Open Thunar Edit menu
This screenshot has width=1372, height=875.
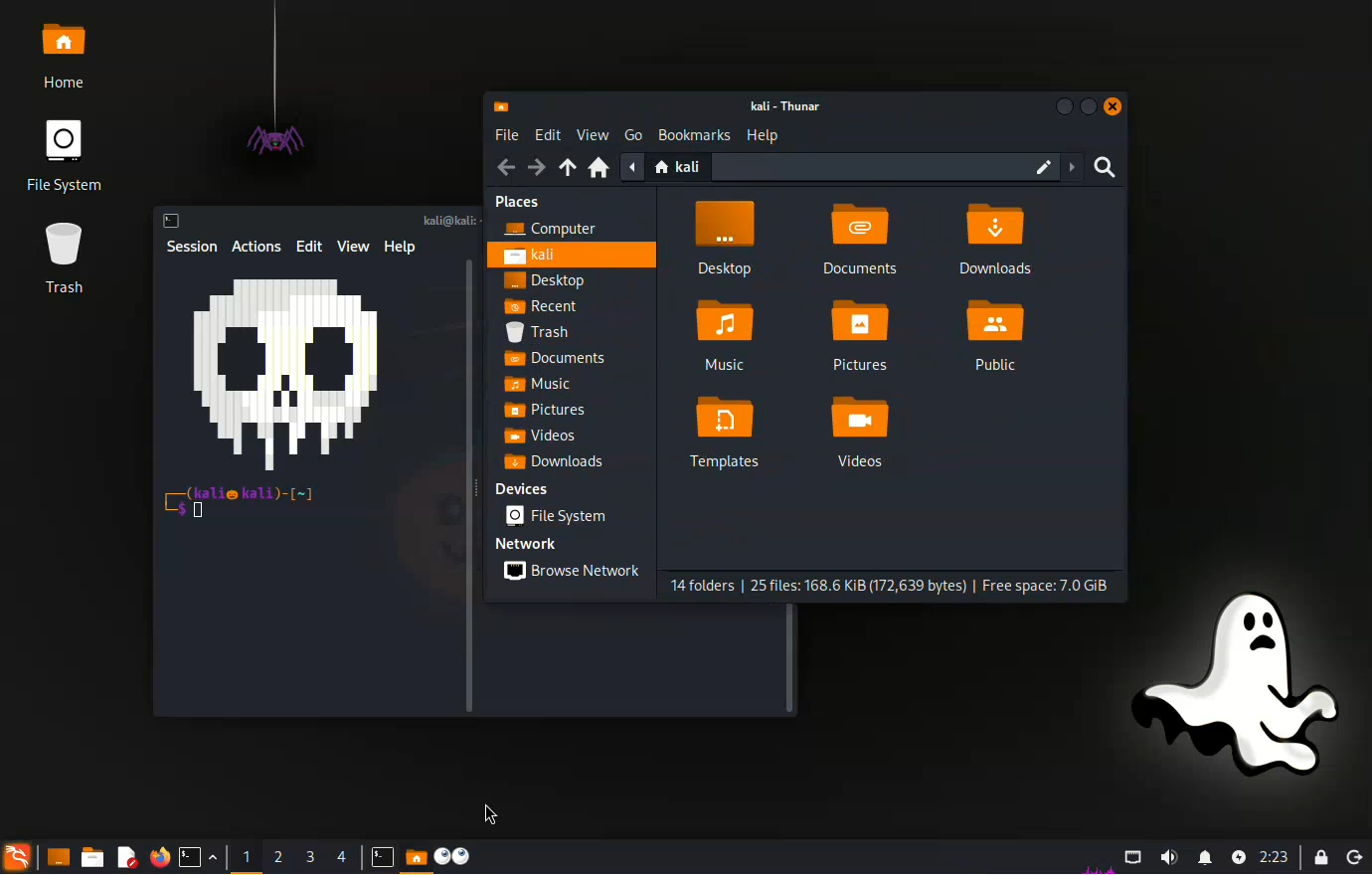(x=548, y=135)
